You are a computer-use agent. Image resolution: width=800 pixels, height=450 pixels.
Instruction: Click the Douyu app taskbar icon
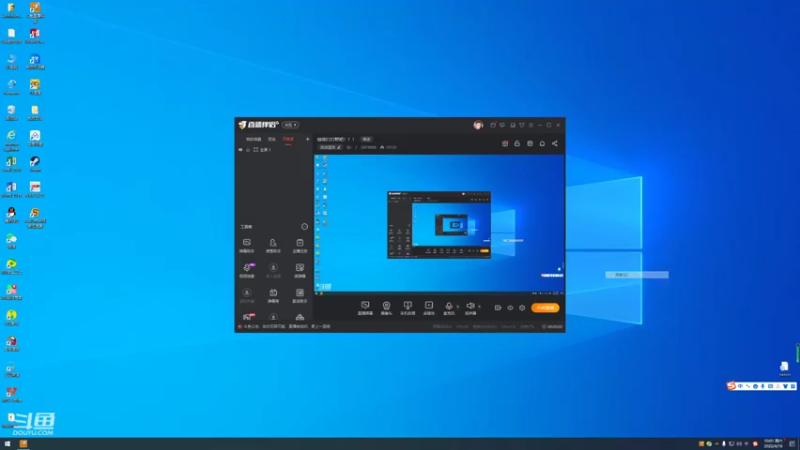[23, 444]
